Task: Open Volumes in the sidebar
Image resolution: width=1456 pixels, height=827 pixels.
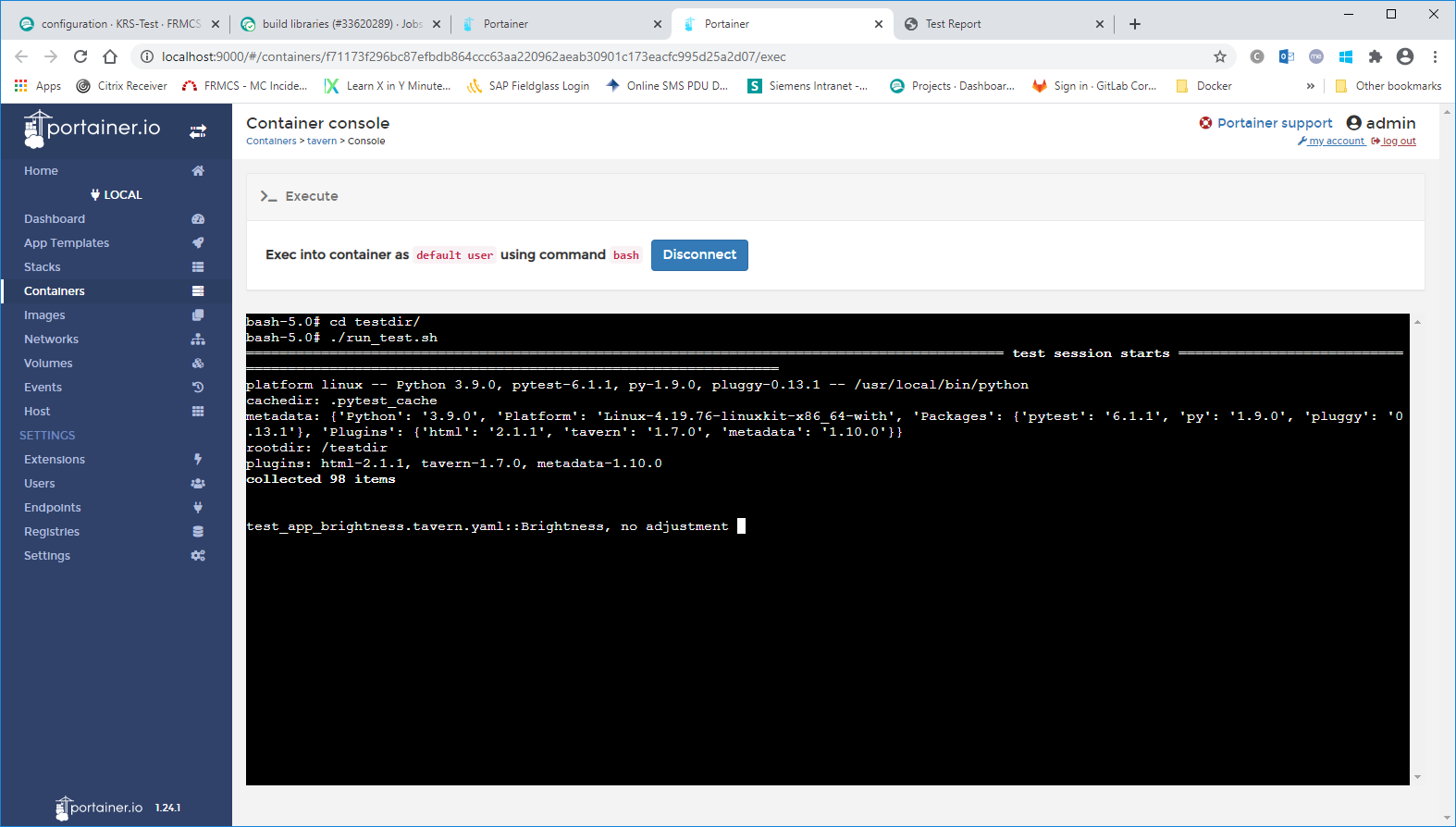Action: pos(116,364)
